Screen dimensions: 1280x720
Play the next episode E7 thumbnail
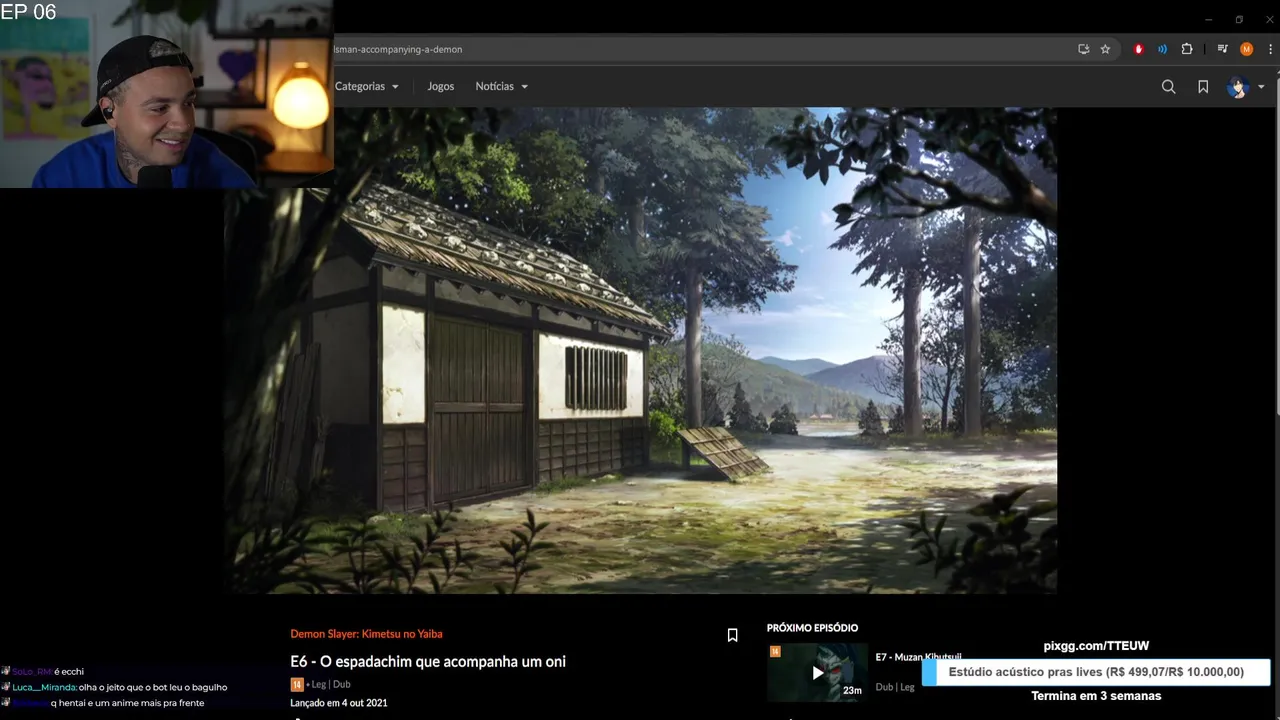(x=817, y=672)
